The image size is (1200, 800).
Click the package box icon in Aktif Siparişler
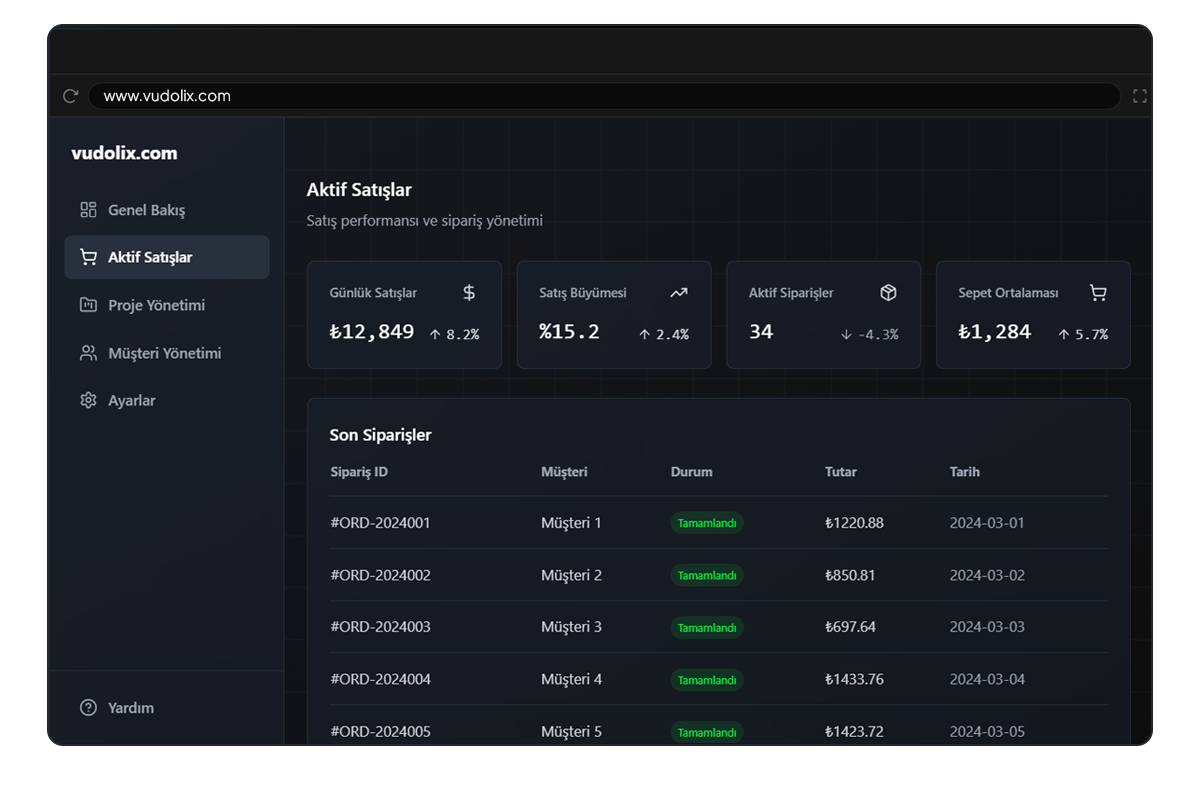click(888, 293)
